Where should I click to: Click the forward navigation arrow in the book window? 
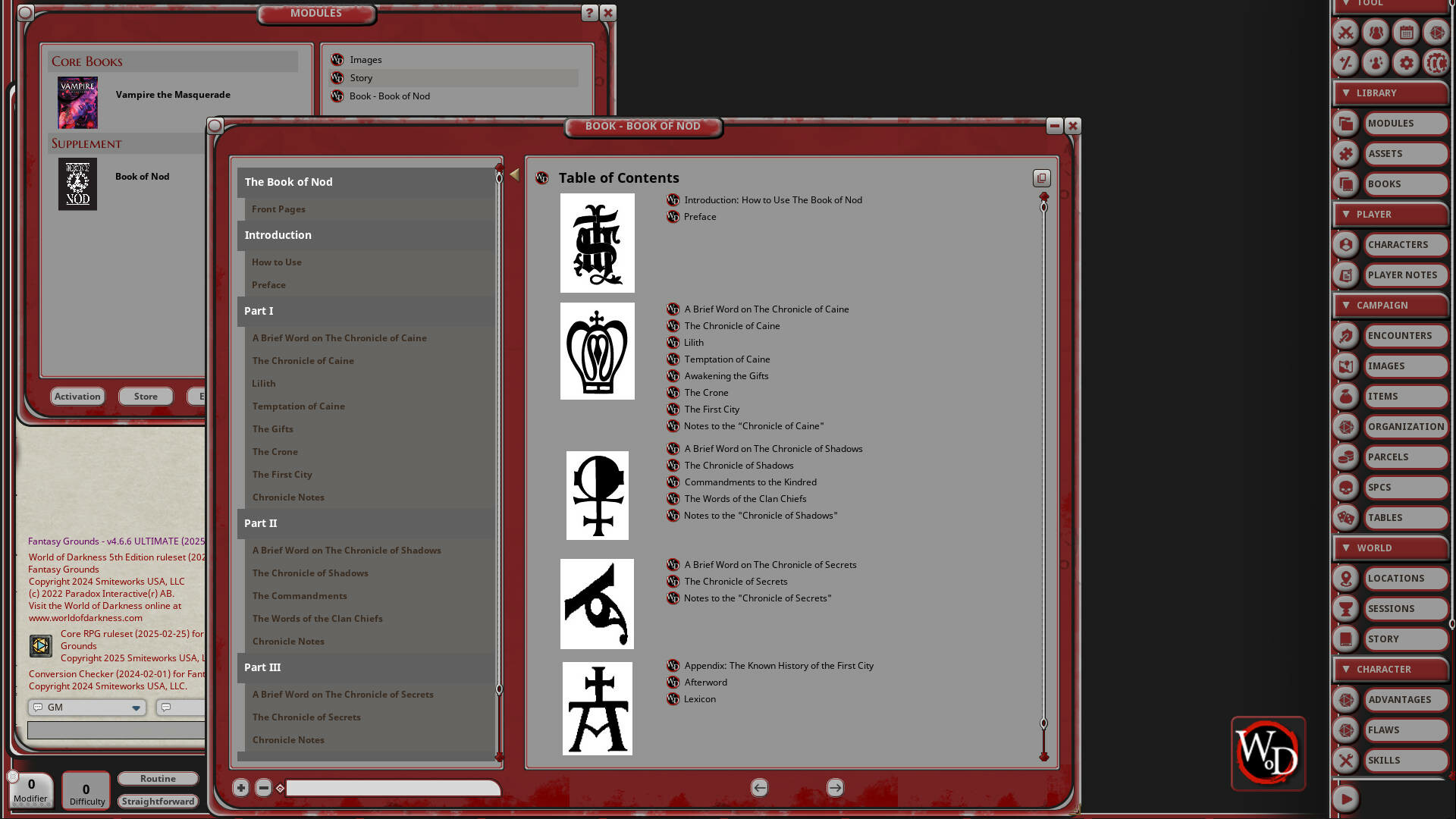click(835, 788)
